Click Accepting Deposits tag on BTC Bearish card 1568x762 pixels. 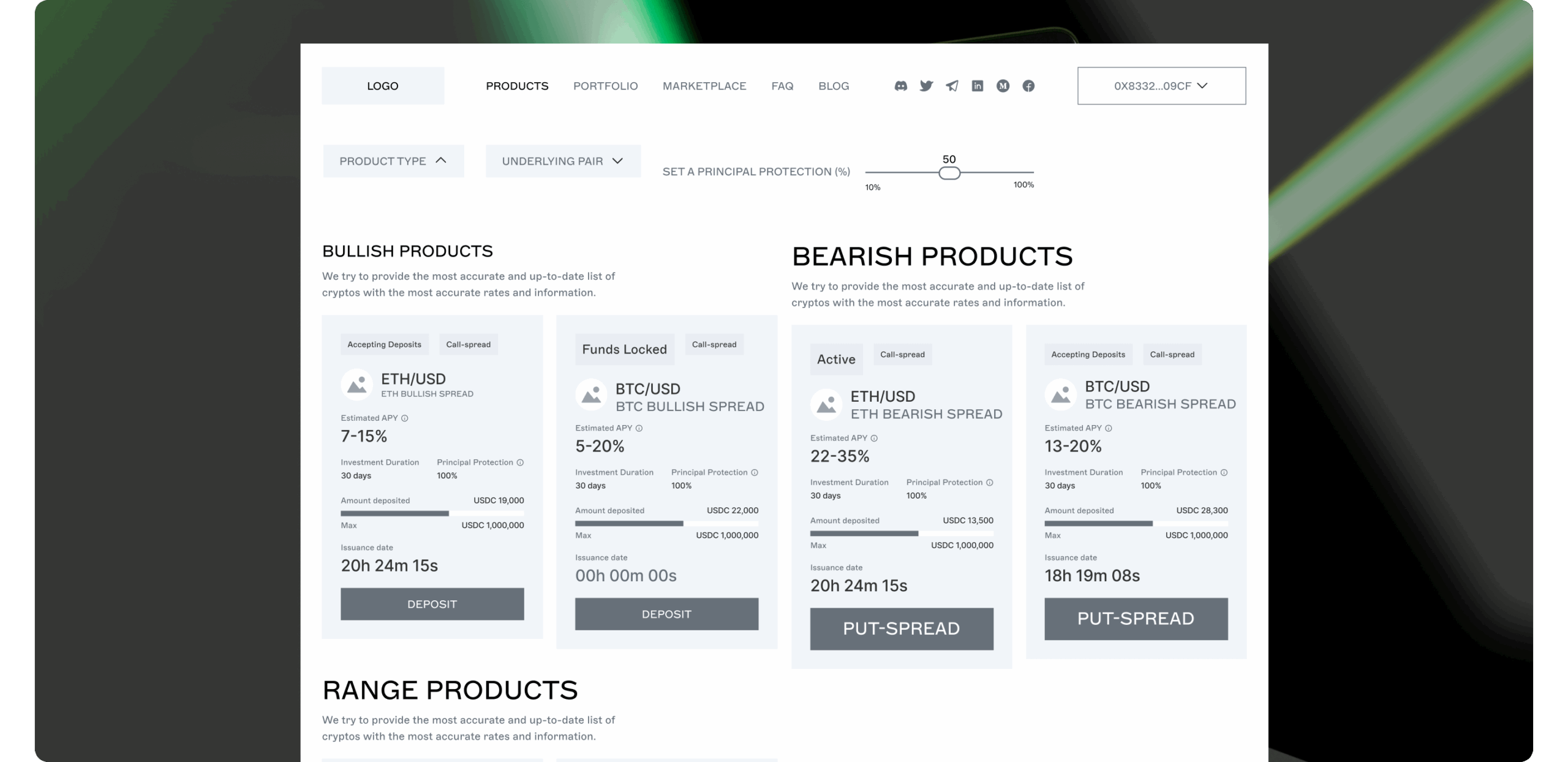(1088, 354)
